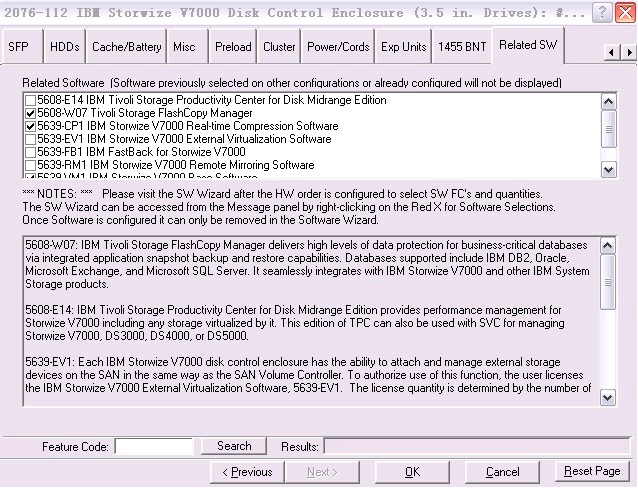Select the 5608-E14 description paragraph text
The width and height of the screenshot is (638, 488).
click(295, 323)
